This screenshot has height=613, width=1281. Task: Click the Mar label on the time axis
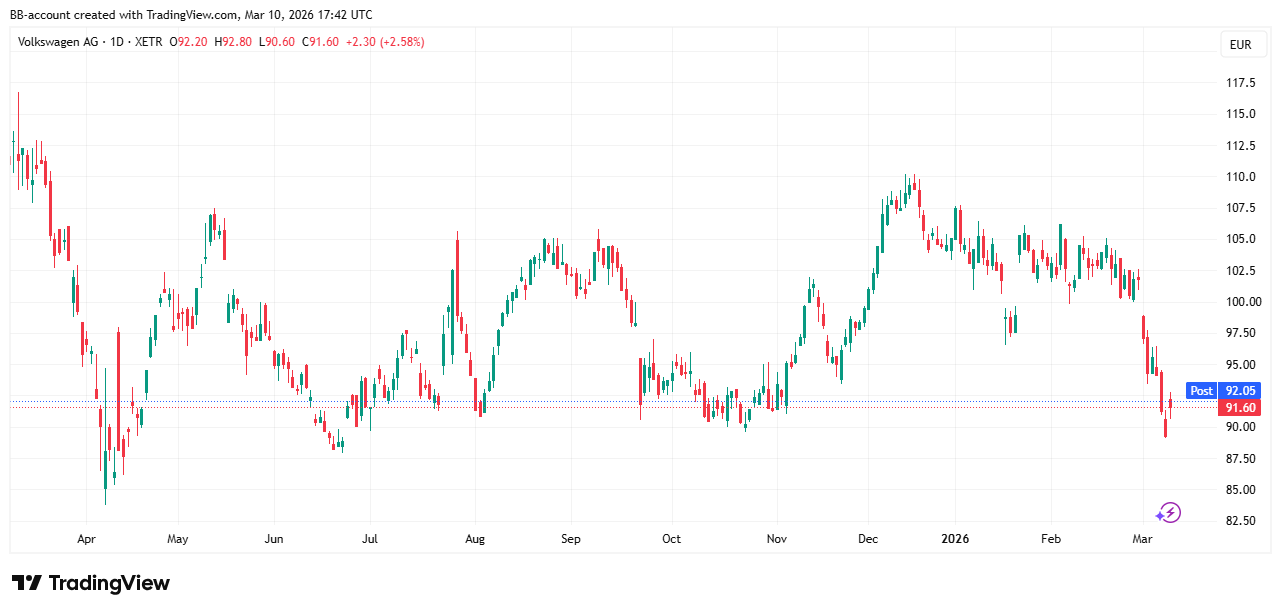point(1141,539)
